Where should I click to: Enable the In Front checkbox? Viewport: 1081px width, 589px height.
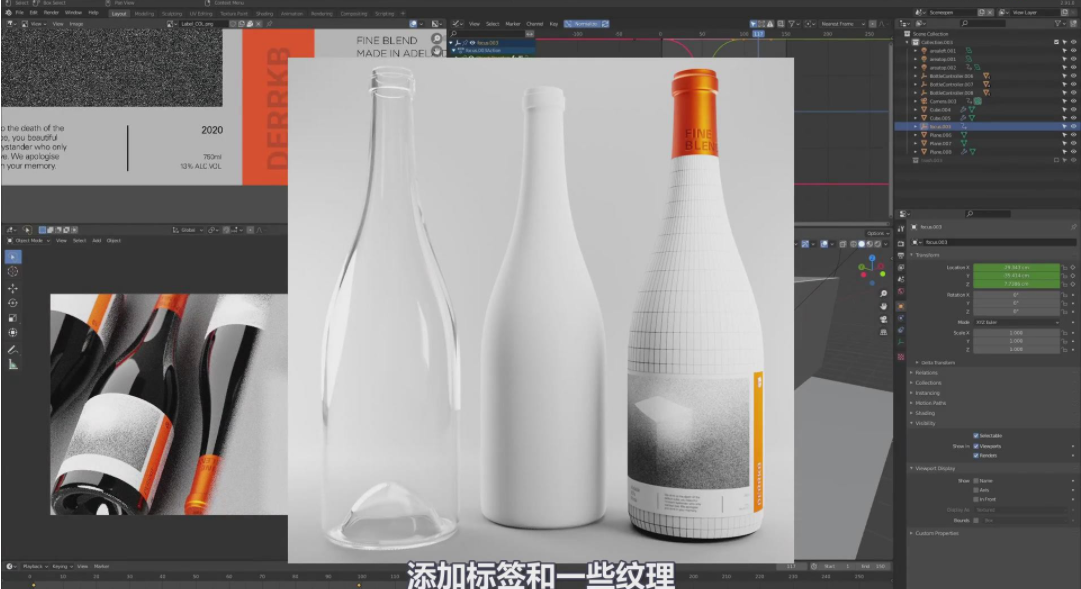pos(976,499)
